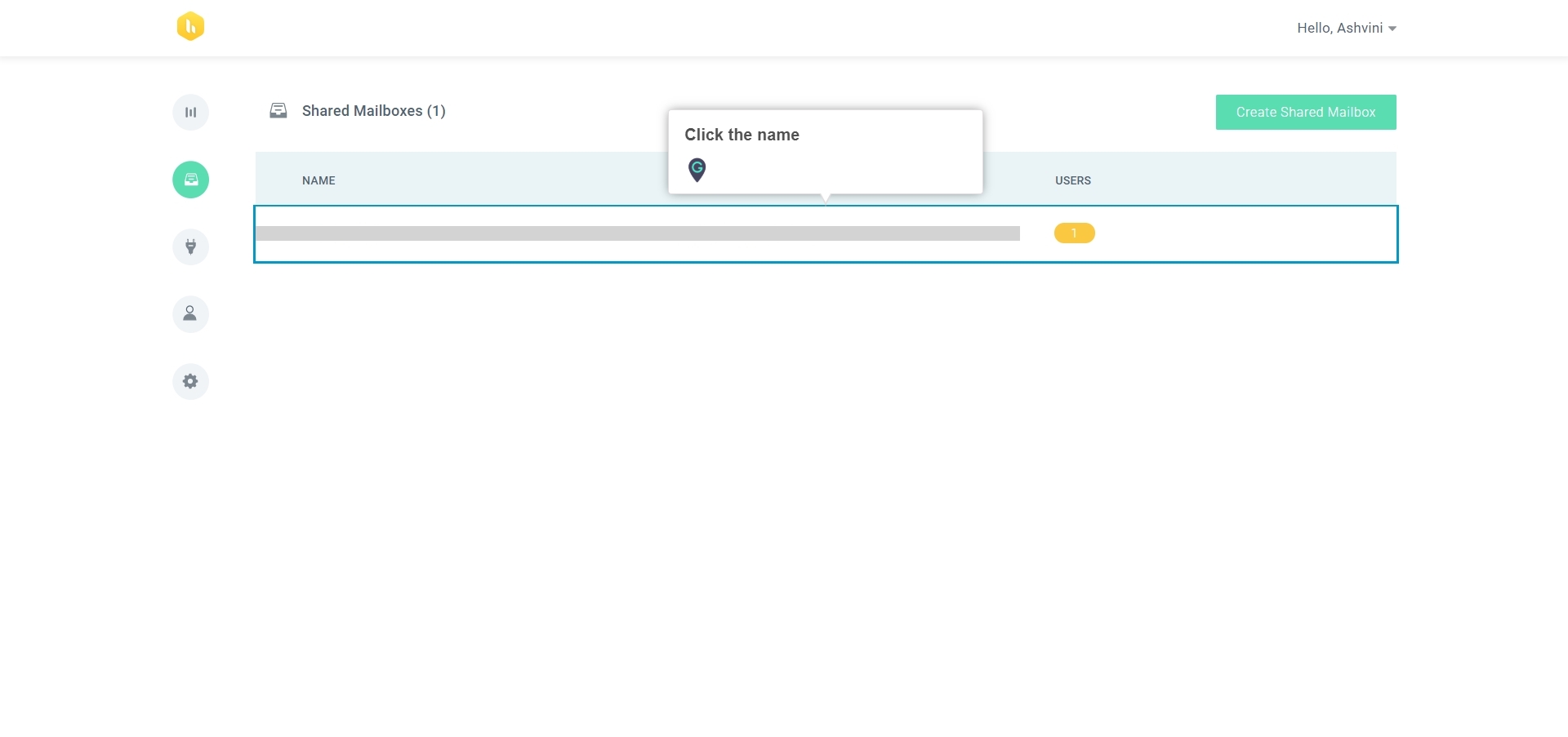Viewport: 1568px width, 737px height.
Task: Open the settings gear sidebar icon
Action: click(x=190, y=381)
